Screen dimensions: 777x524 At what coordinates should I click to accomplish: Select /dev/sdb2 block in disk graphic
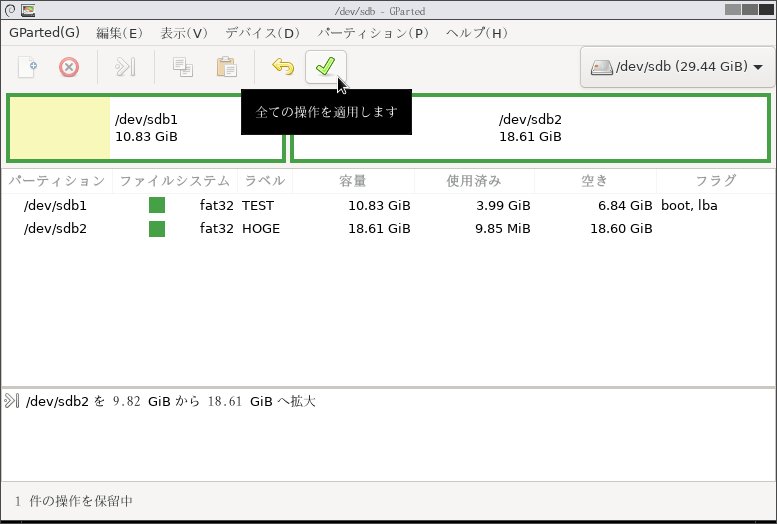(x=530, y=128)
